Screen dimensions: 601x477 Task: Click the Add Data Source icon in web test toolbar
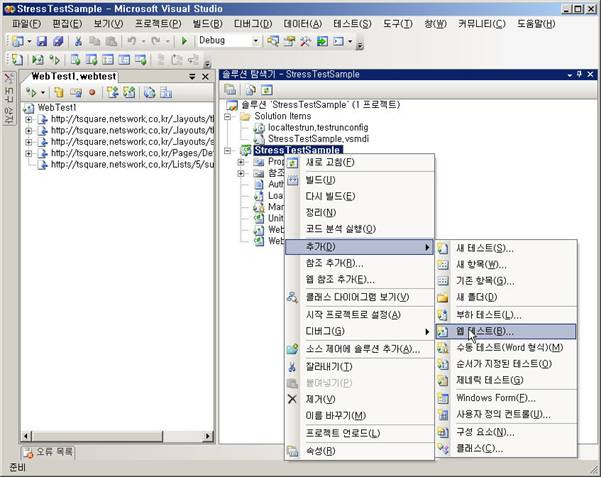[x=59, y=92]
